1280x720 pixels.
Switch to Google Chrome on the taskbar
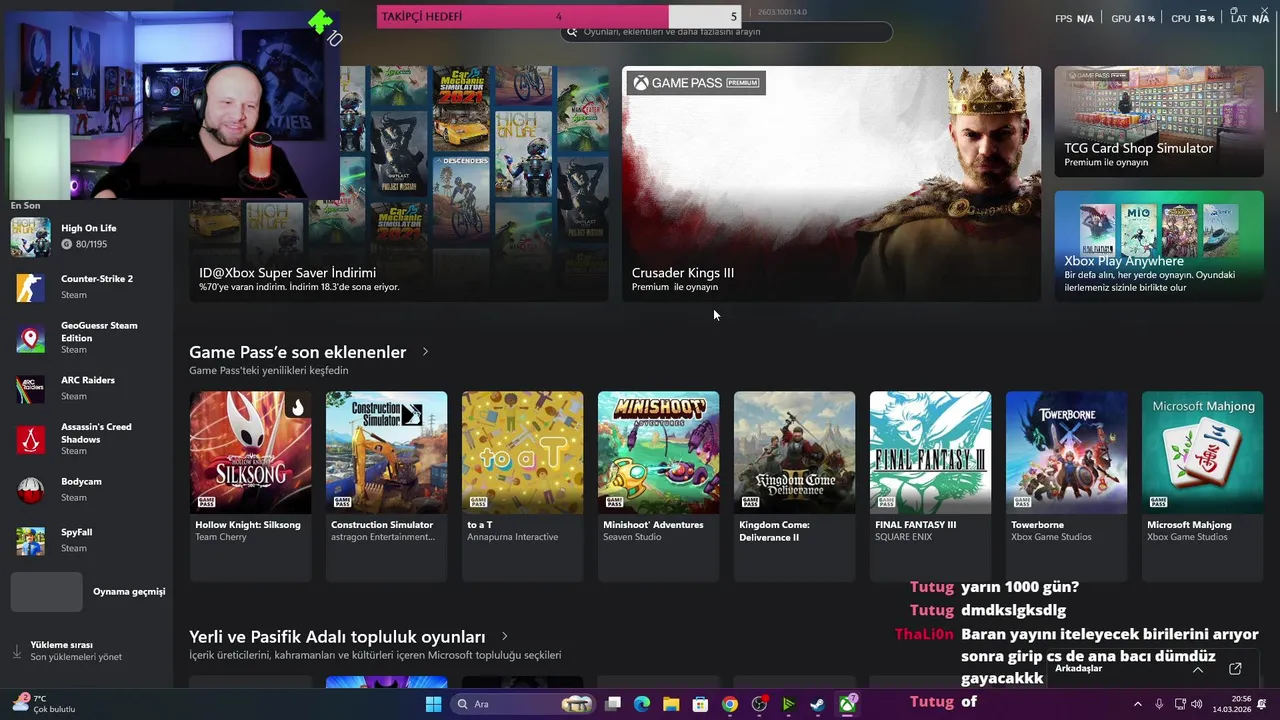click(730, 704)
